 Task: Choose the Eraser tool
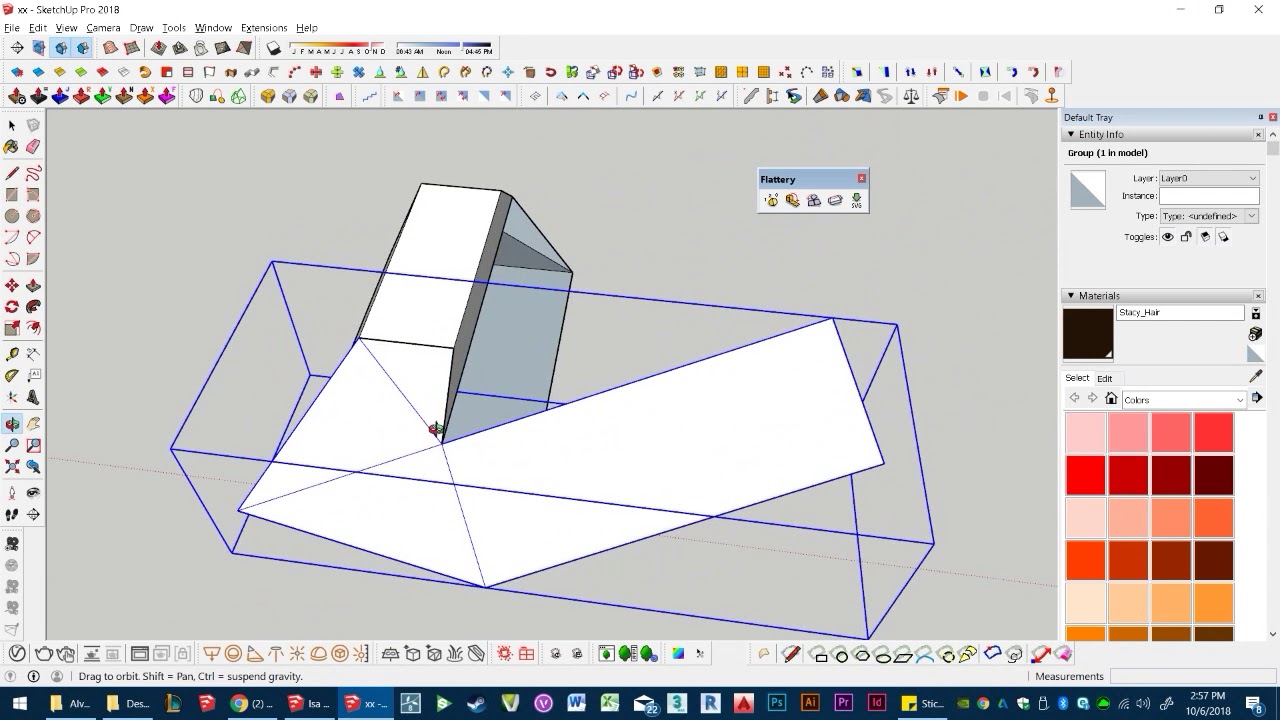click(x=33, y=147)
